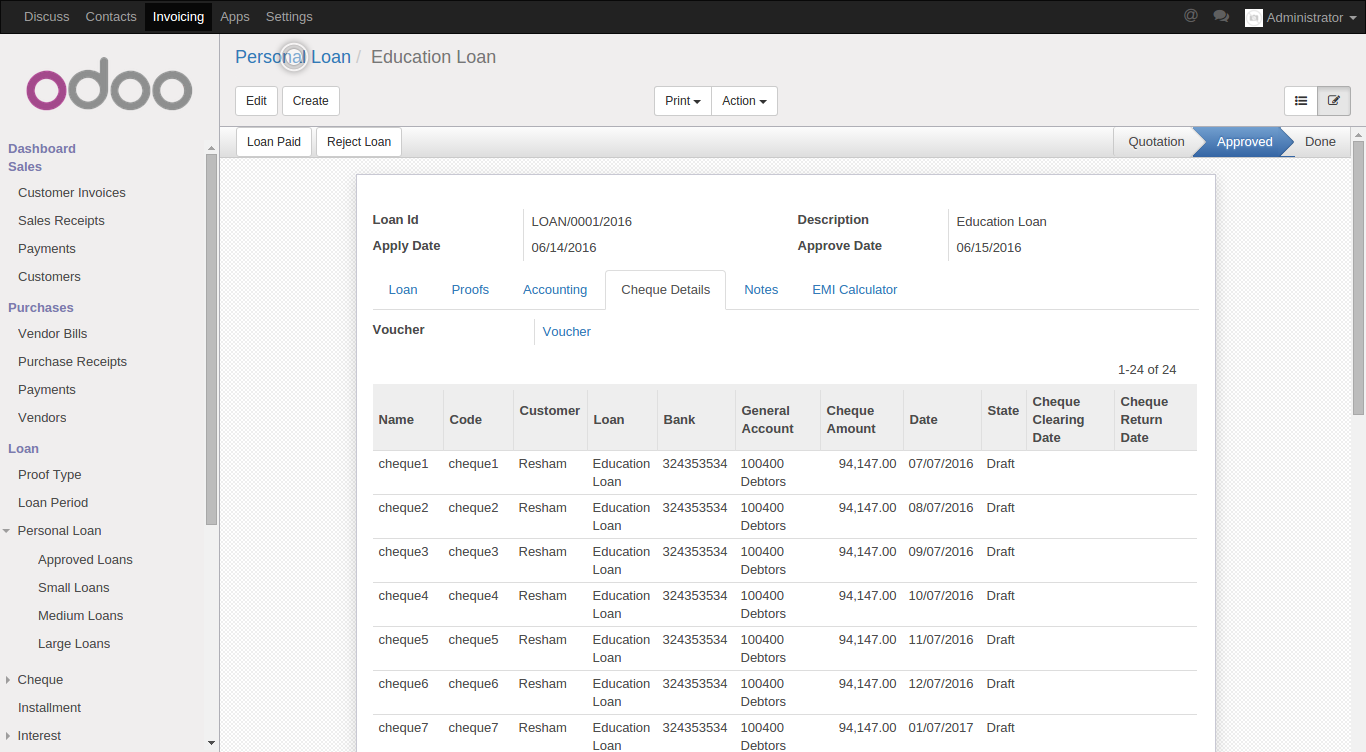Open the Print dropdown
1366x752 pixels.
click(x=683, y=101)
